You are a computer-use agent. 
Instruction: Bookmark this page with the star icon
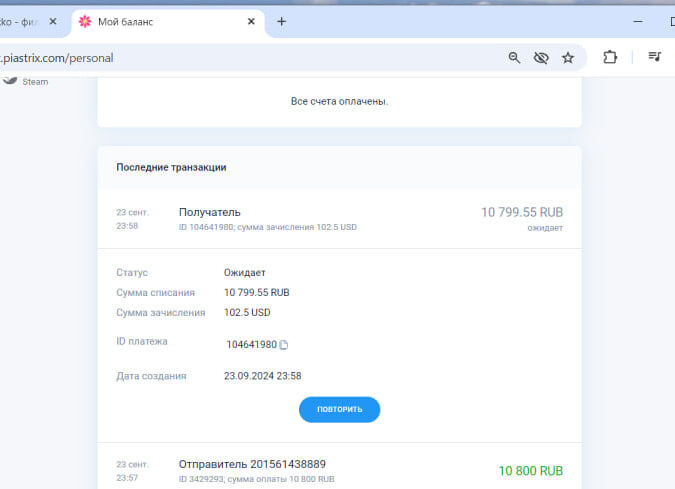pos(568,58)
